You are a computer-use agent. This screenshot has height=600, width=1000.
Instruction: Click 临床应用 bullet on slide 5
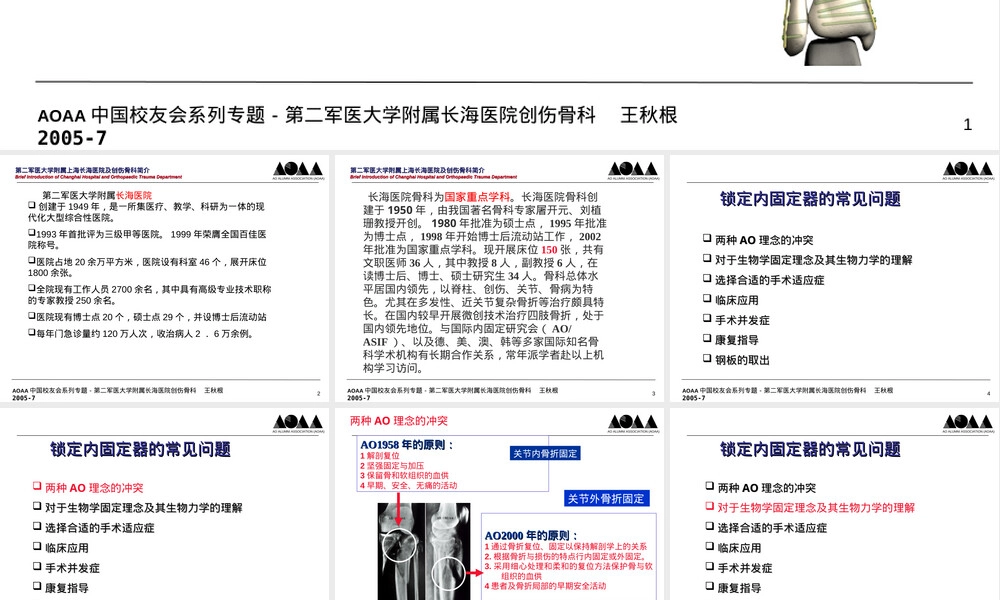(x=61, y=548)
